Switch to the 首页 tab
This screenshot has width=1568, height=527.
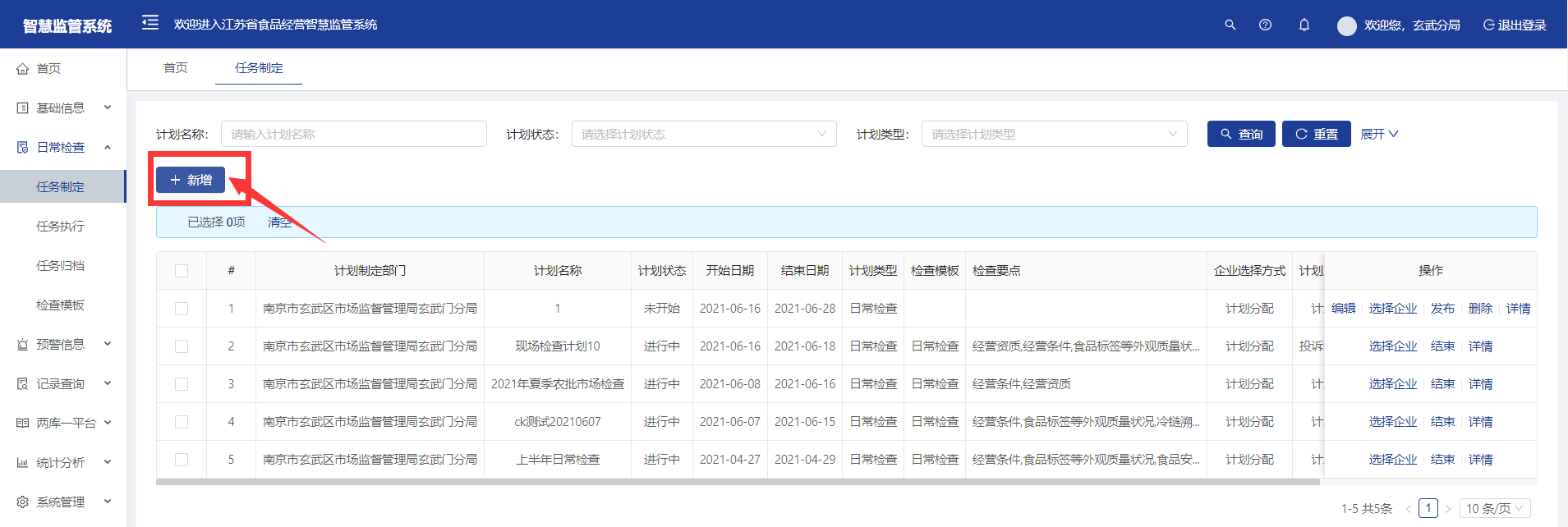(x=175, y=67)
